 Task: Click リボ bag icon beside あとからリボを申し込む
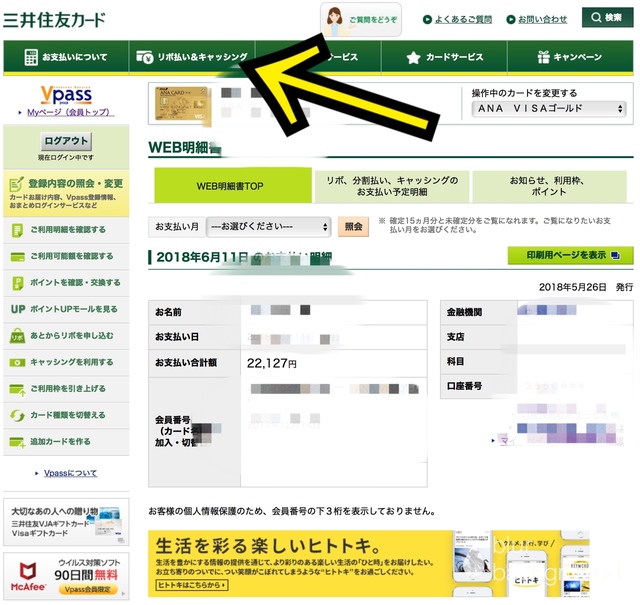[18, 336]
